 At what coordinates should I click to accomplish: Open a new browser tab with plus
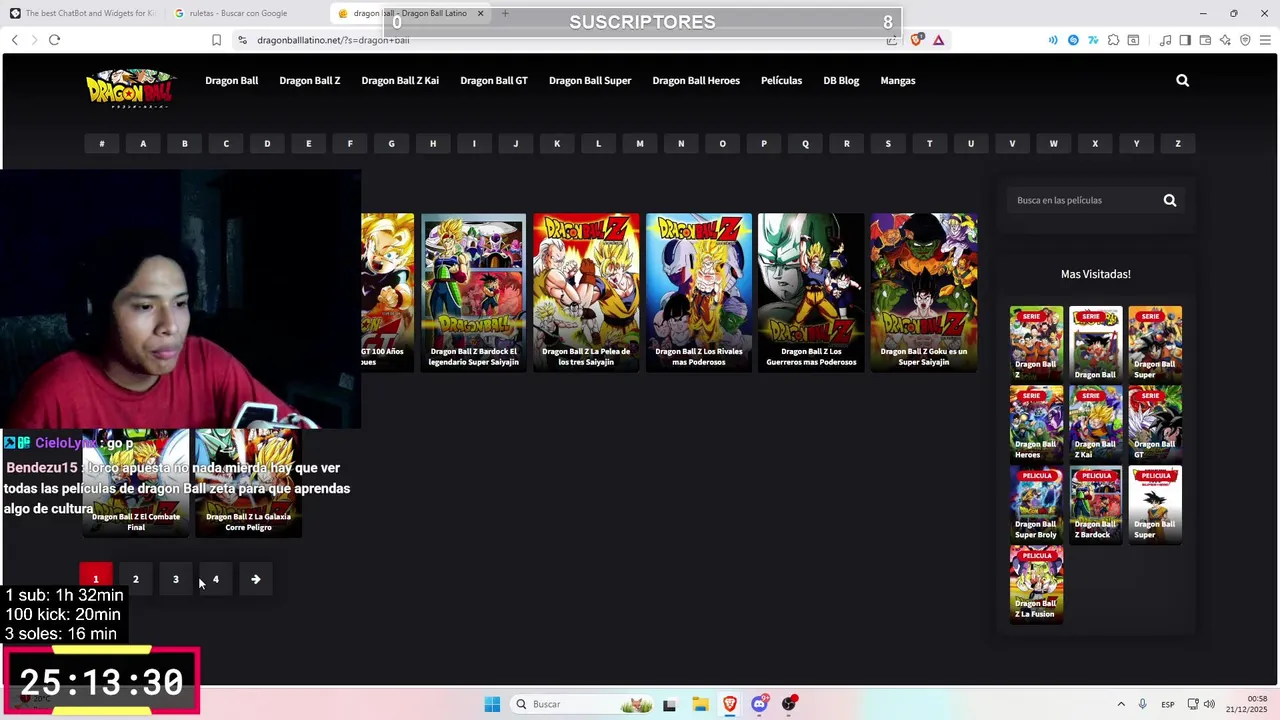pyautogui.click(x=505, y=13)
